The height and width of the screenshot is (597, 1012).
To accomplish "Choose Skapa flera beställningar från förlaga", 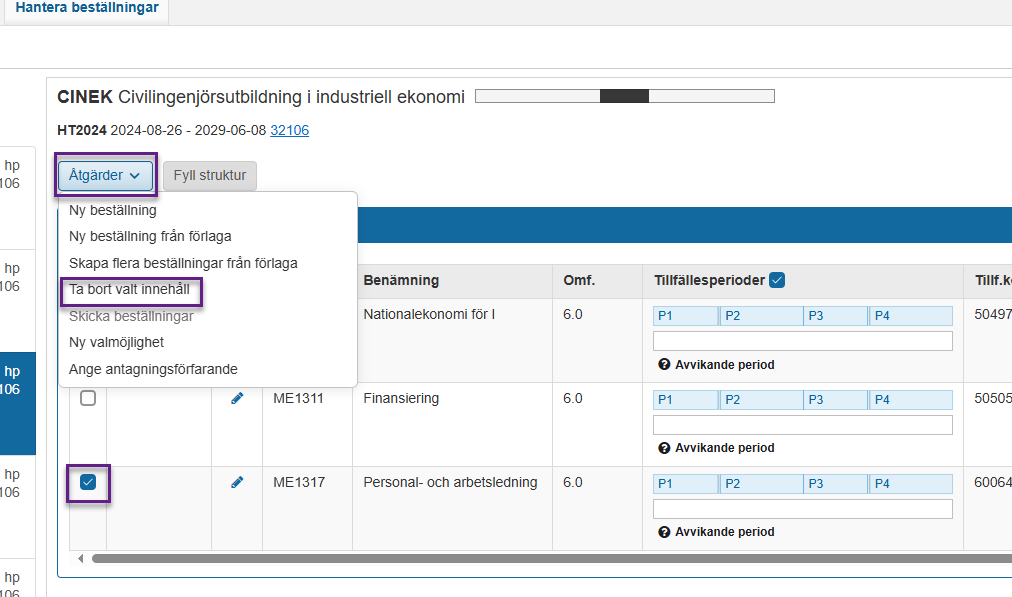I will [x=183, y=263].
